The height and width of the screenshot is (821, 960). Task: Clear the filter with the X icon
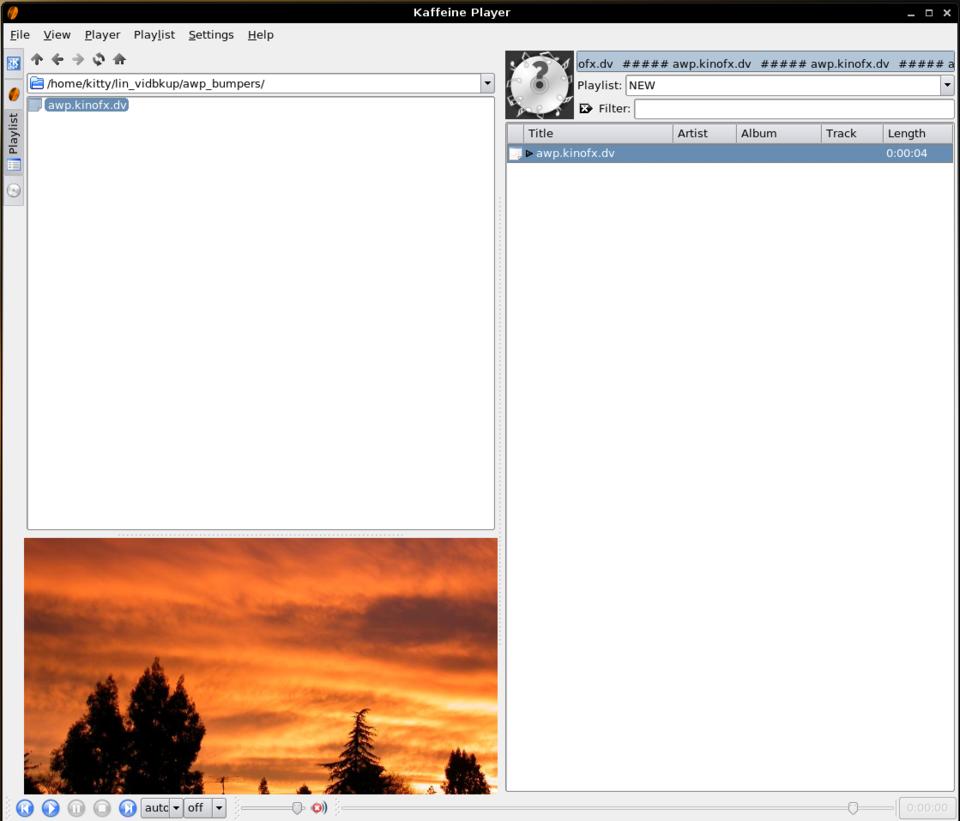click(586, 108)
